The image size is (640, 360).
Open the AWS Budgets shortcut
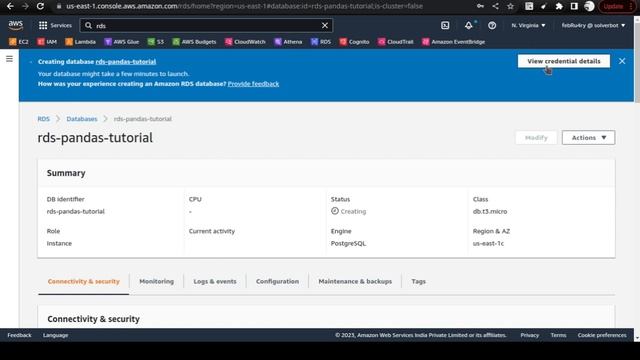click(x=194, y=42)
